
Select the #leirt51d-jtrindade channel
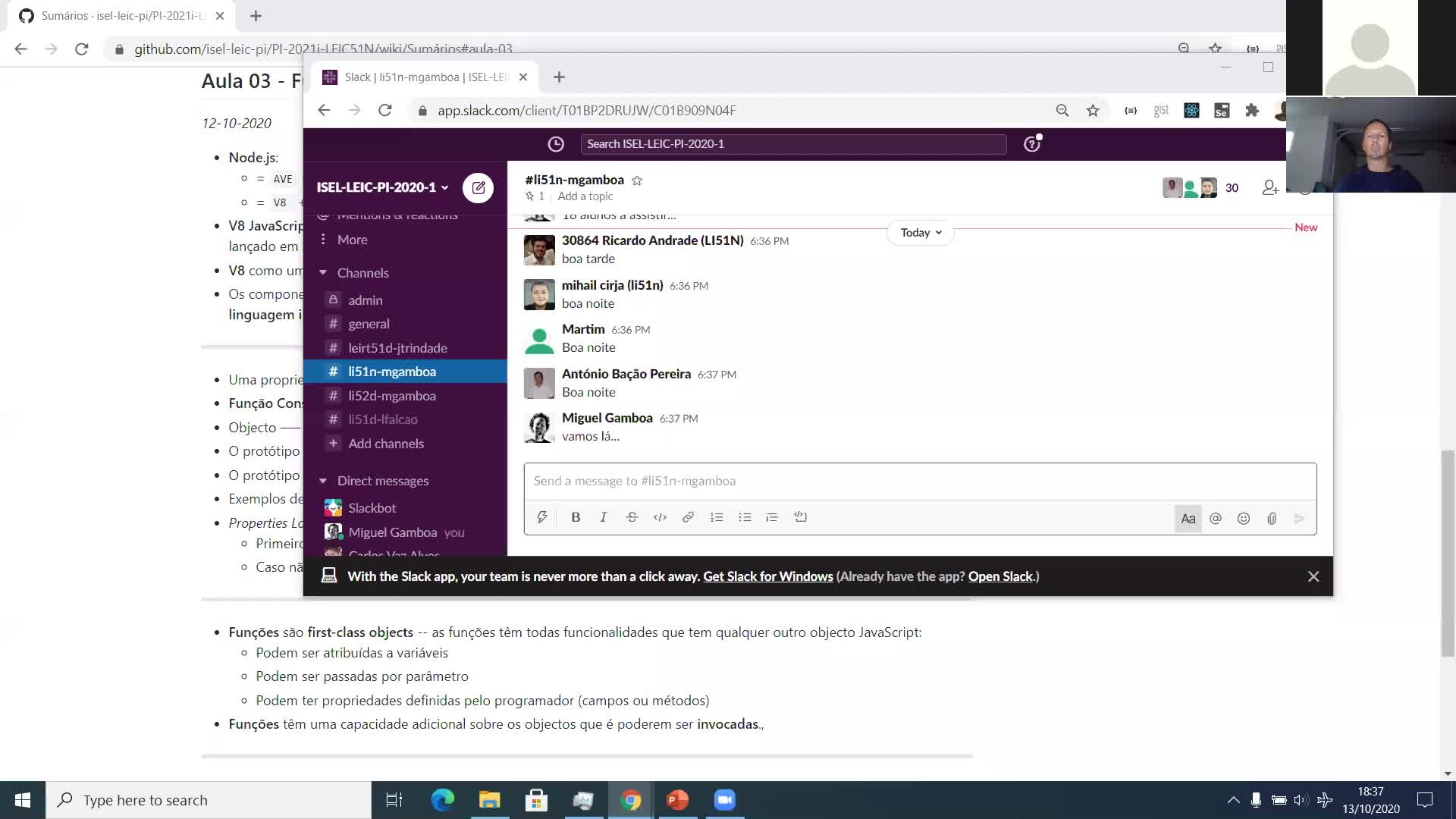click(x=398, y=347)
